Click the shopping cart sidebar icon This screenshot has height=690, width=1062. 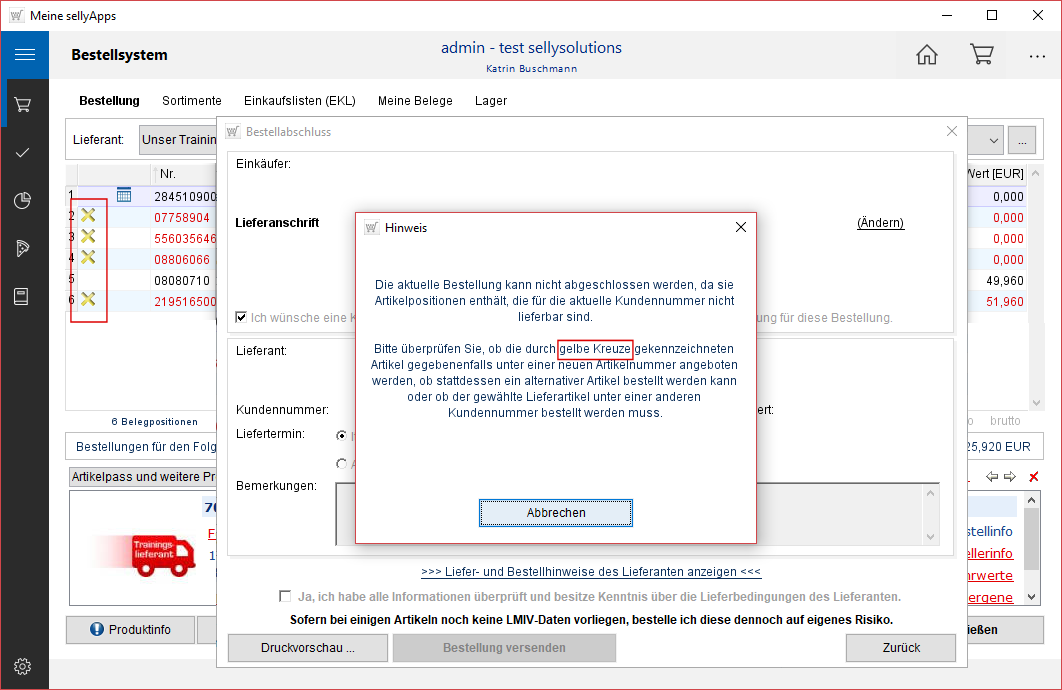[24, 104]
